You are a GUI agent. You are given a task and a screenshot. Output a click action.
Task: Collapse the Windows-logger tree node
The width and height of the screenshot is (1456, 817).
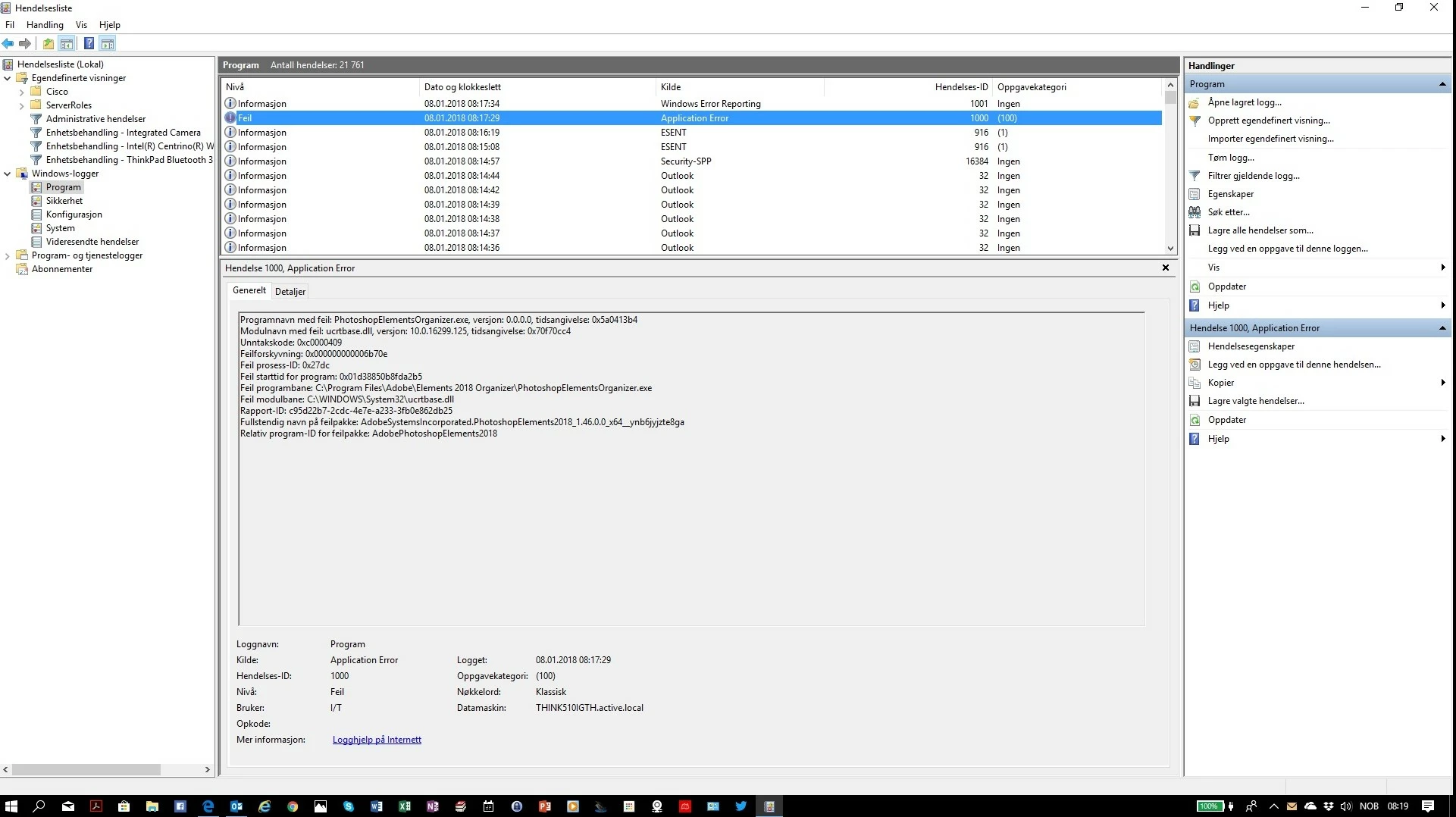coord(8,174)
